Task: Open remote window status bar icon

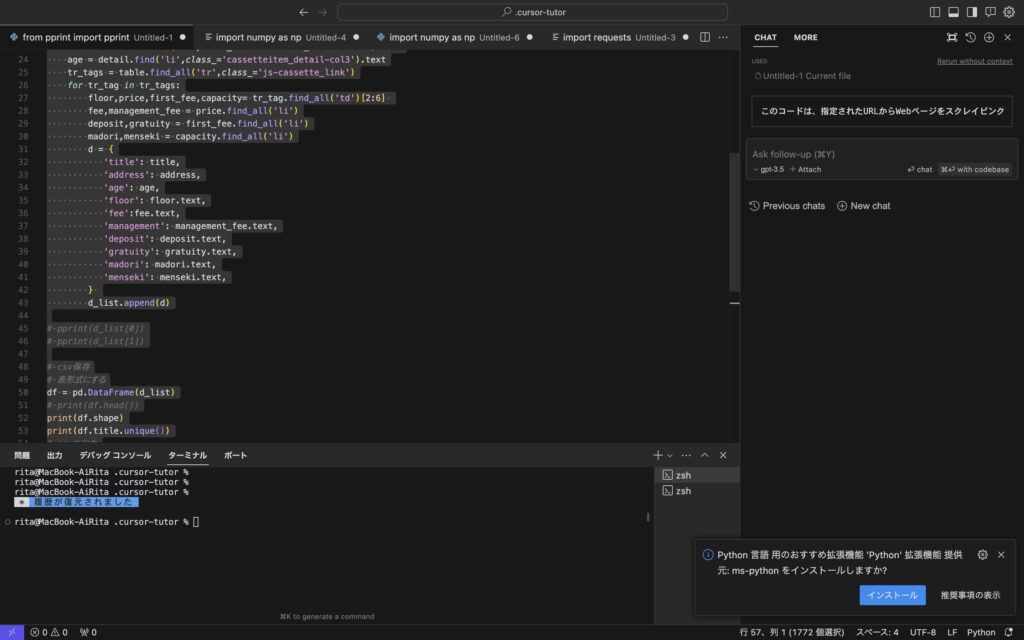Action: 12,632
